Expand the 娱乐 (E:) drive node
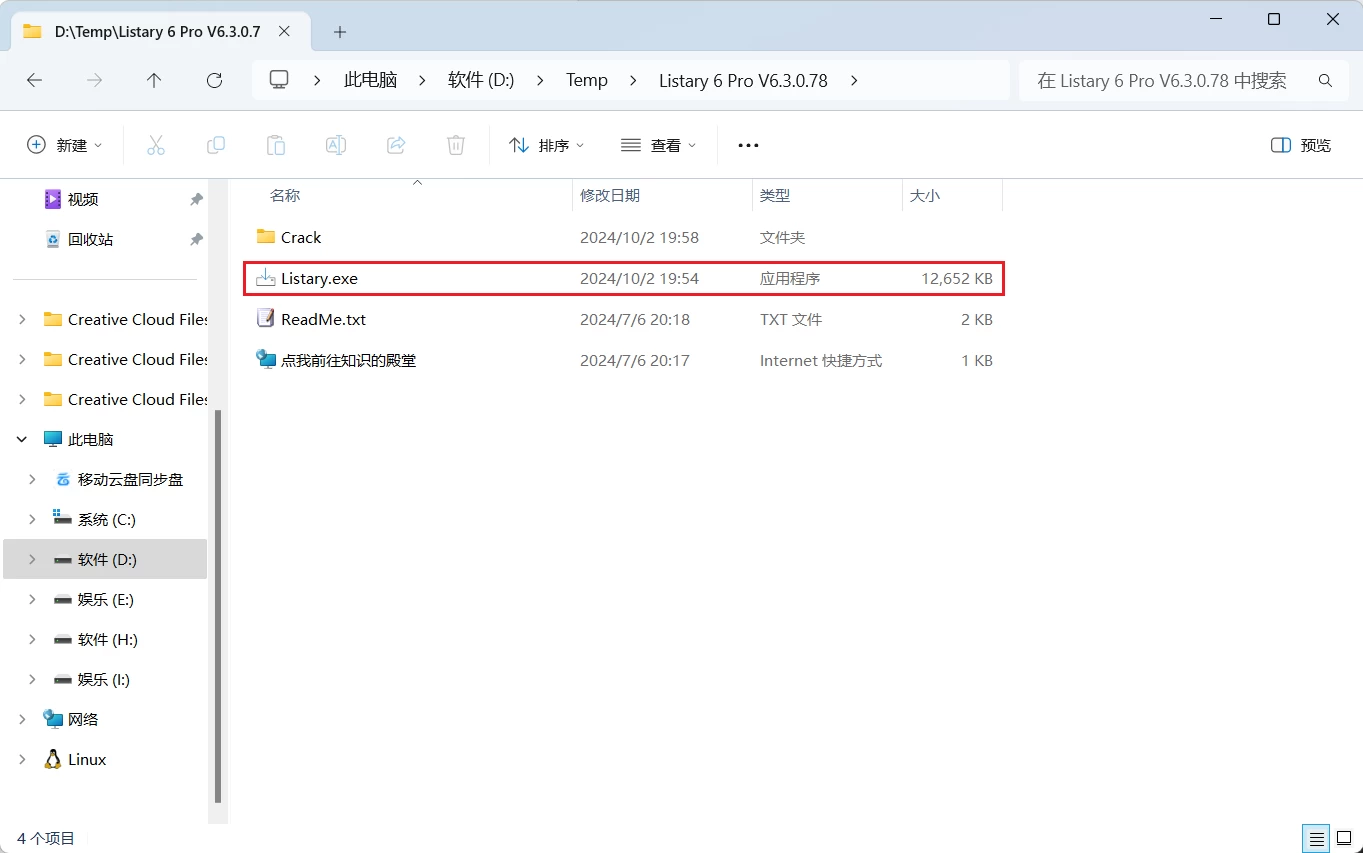This screenshot has height=853, width=1363. [x=32, y=599]
